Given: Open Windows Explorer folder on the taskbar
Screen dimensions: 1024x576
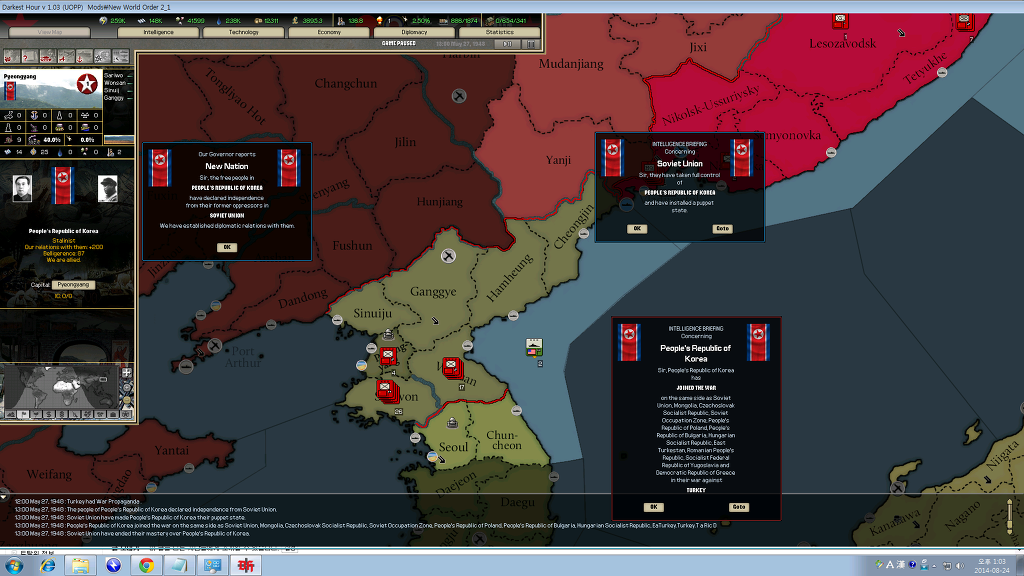Looking at the screenshot, I should pyautogui.click(x=80, y=566).
